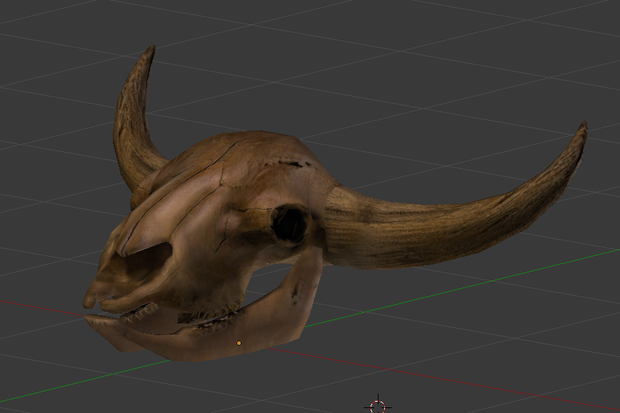Select the tip of the right horn
620x413 pixels.
click(582, 129)
